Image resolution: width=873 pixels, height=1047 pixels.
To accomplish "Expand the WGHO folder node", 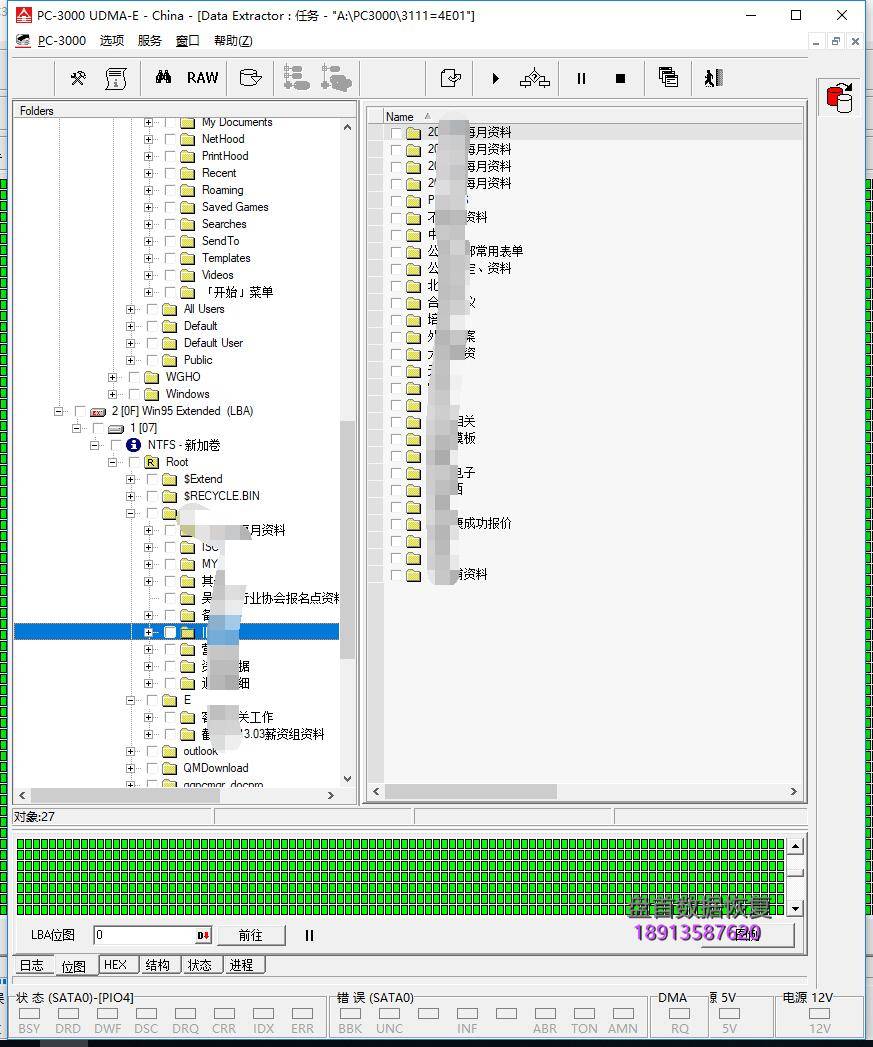I will point(112,377).
